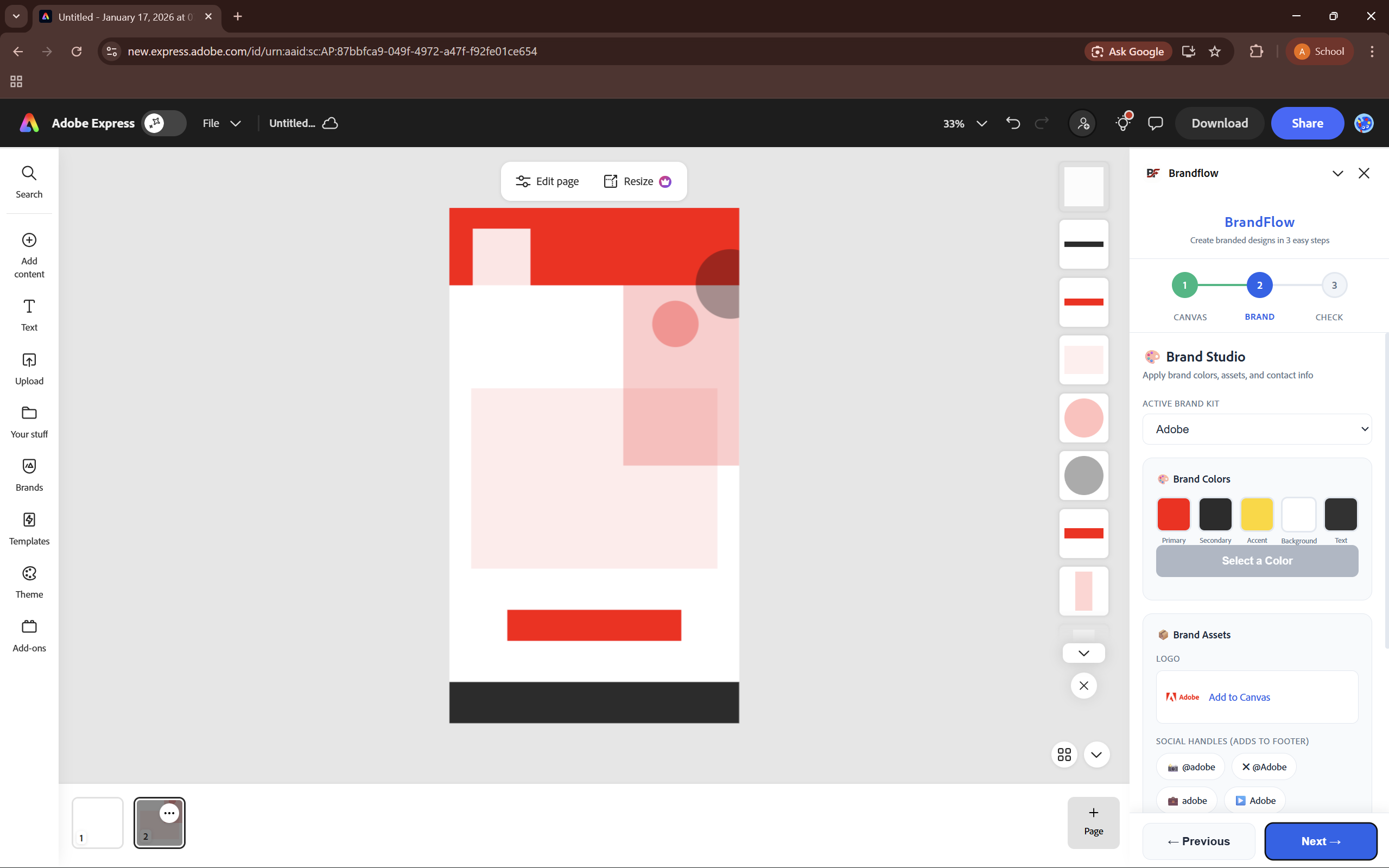Click the Upload sidebar icon

(29, 369)
